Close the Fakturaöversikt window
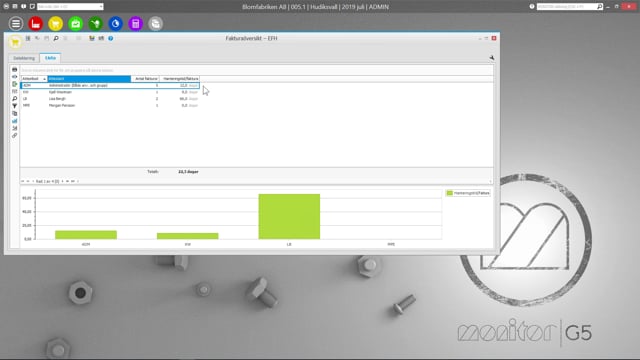This screenshot has width=640, height=360. click(x=494, y=38)
